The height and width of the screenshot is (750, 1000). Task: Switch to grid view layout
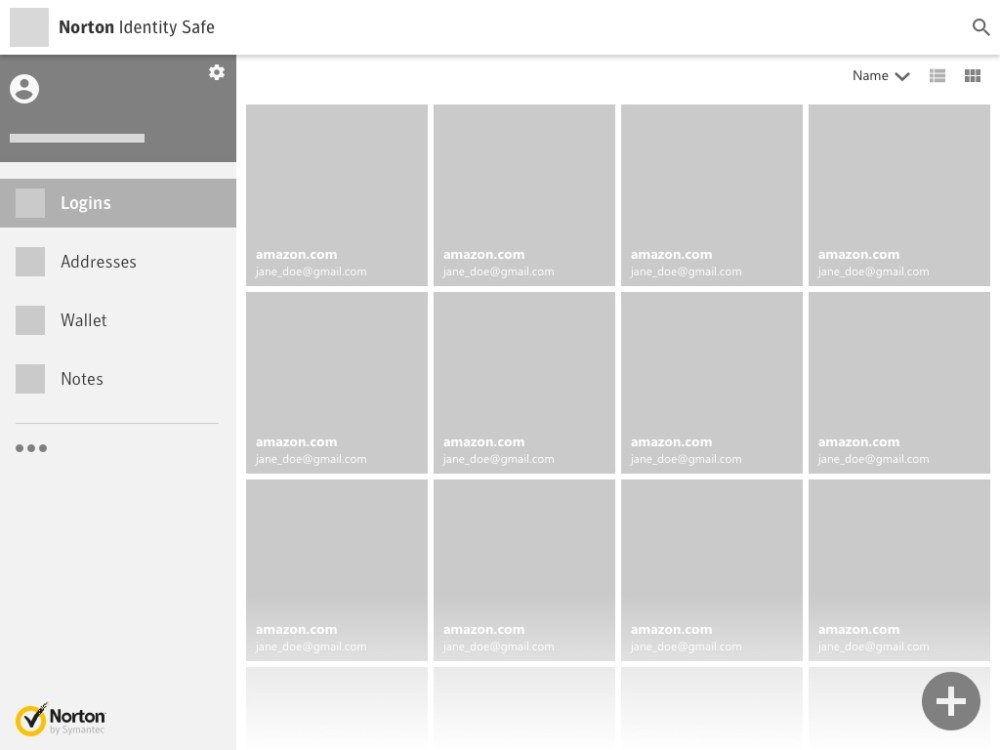click(x=972, y=76)
